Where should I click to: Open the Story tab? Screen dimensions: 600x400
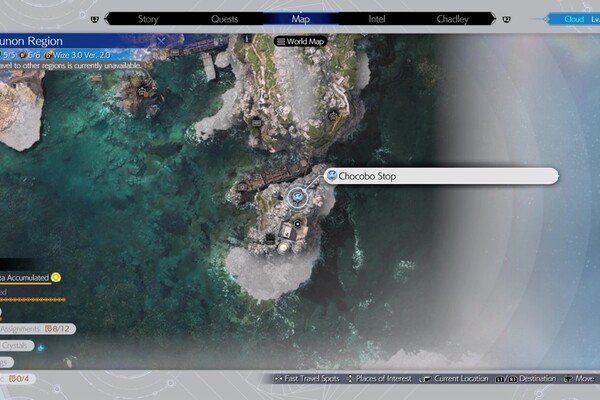pyautogui.click(x=148, y=19)
